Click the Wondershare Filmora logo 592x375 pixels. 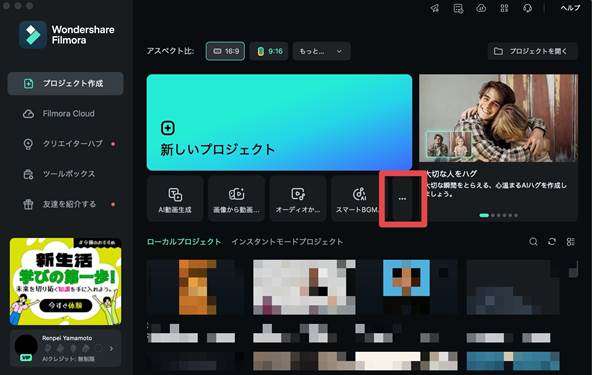pos(67,35)
